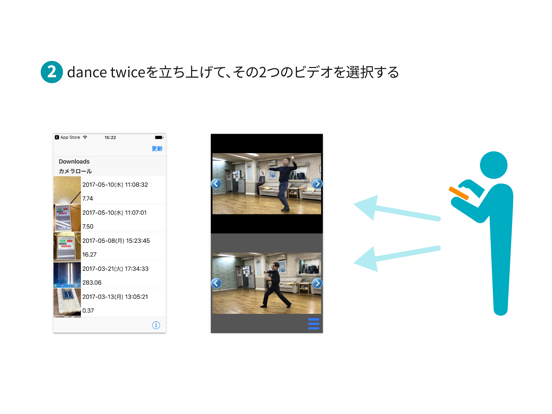Screen dimensions: 552x414
Task: Tap the 15:22 status bar clock
Action: click(110, 137)
